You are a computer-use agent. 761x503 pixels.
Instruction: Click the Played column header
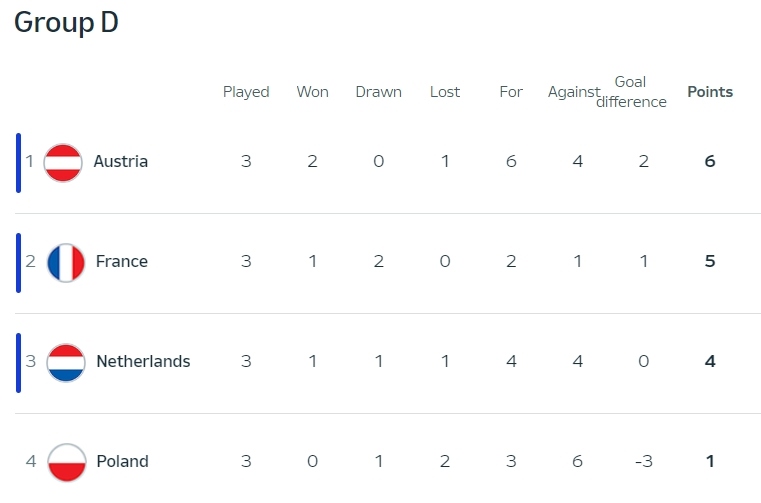click(246, 92)
